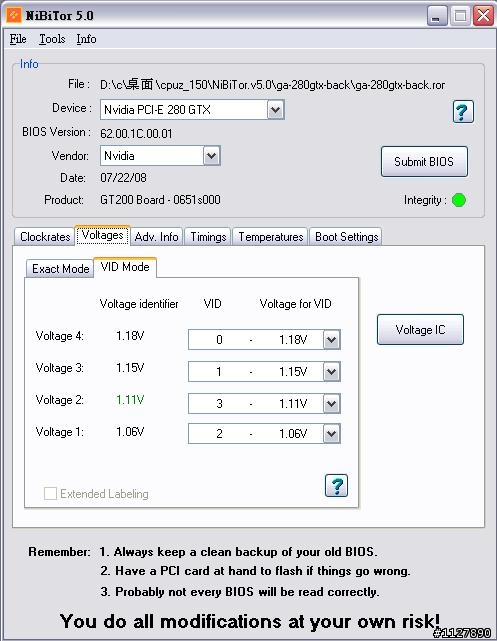Enable the Extended Labeling checkbox
The image size is (497, 641).
(x=50, y=493)
